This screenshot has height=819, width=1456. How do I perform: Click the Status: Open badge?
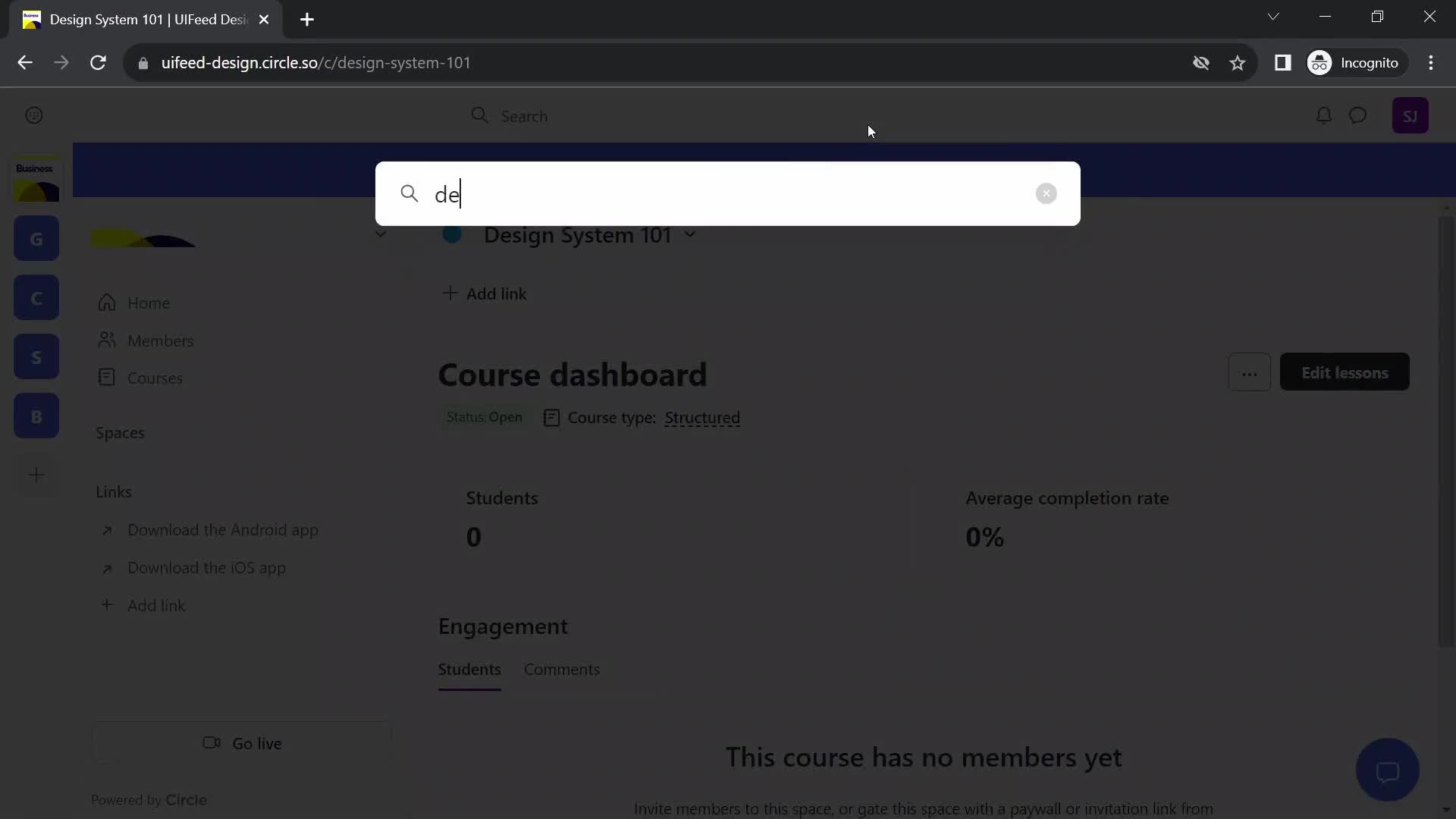pyautogui.click(x=484, y=417)
